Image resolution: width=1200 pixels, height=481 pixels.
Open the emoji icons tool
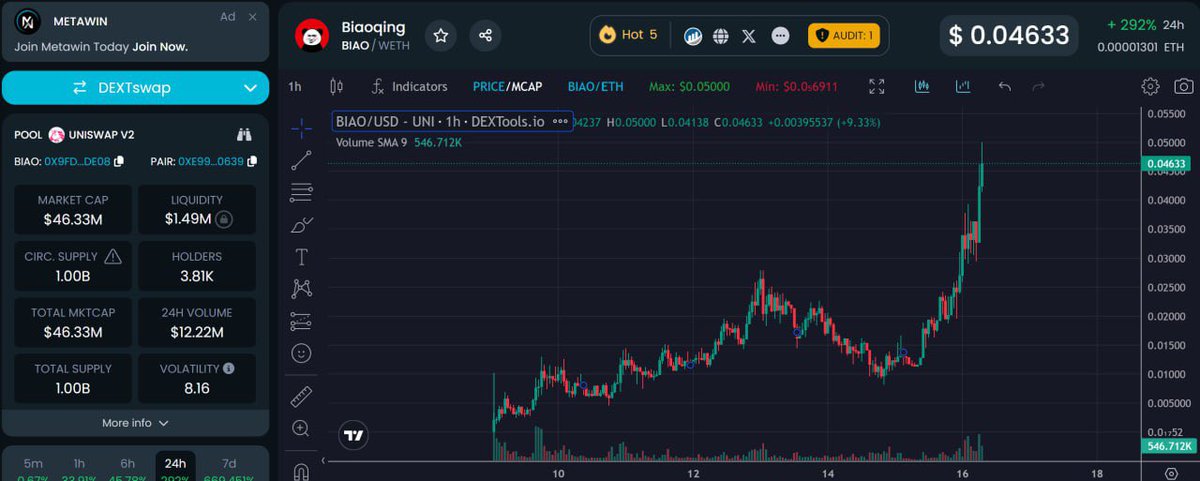pyautogui.click(x=301, y=353)
